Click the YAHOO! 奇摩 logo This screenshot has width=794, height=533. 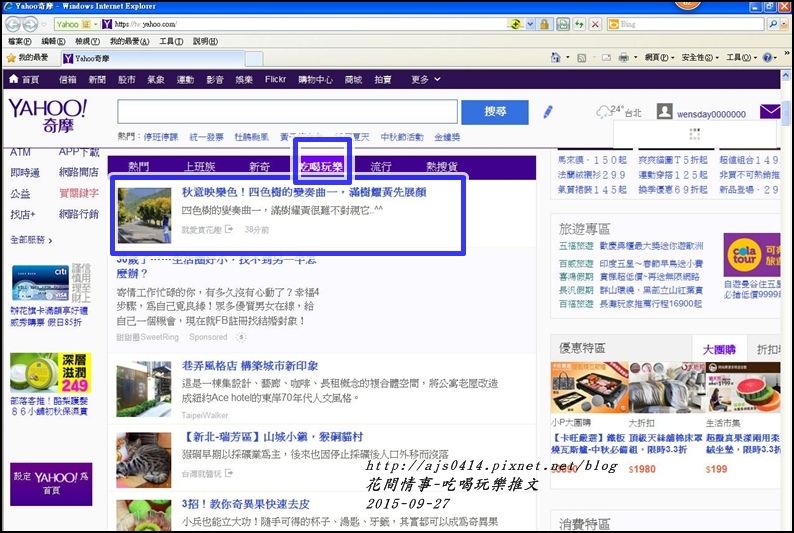[48, 116]
